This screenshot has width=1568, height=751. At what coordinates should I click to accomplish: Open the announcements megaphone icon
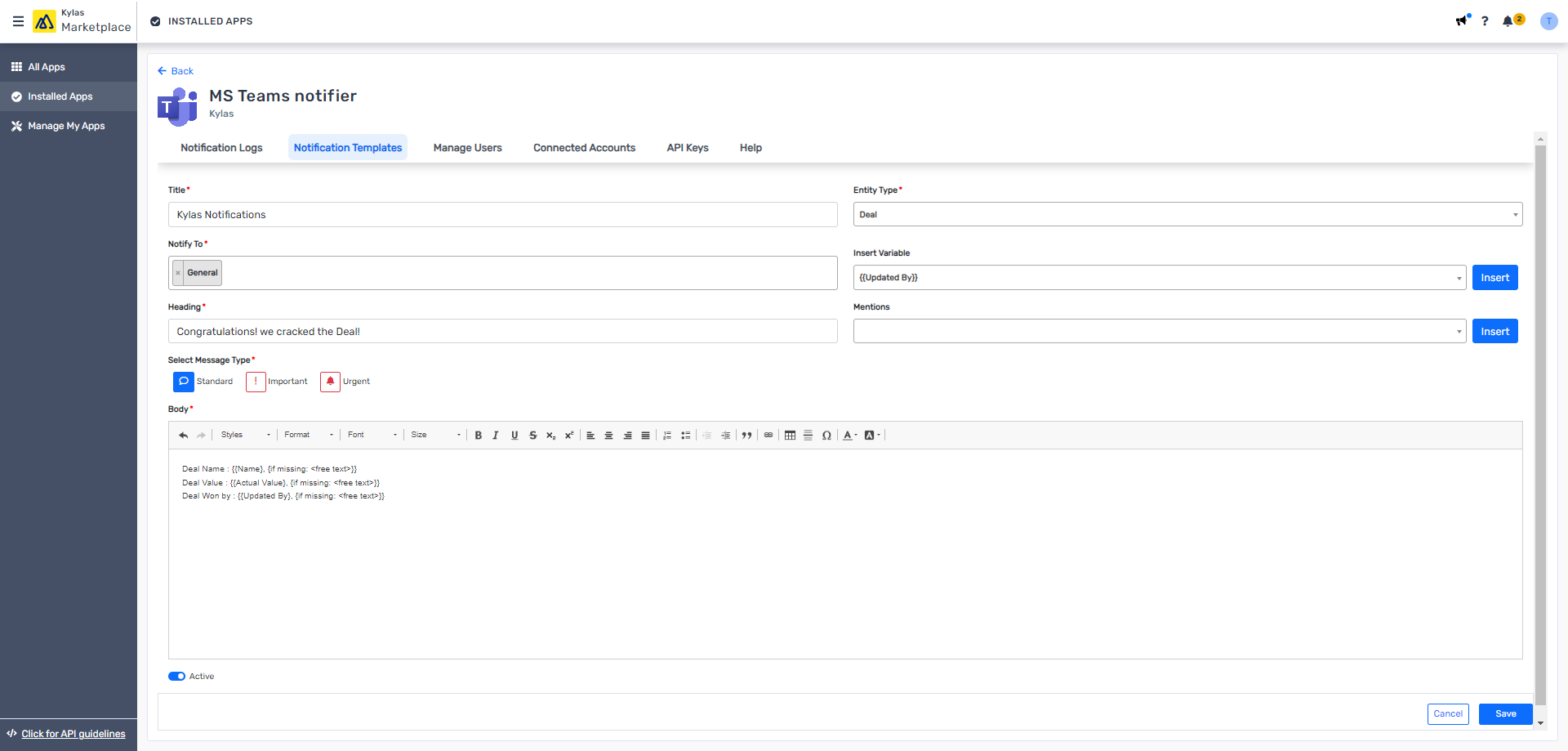(1462, 20)
